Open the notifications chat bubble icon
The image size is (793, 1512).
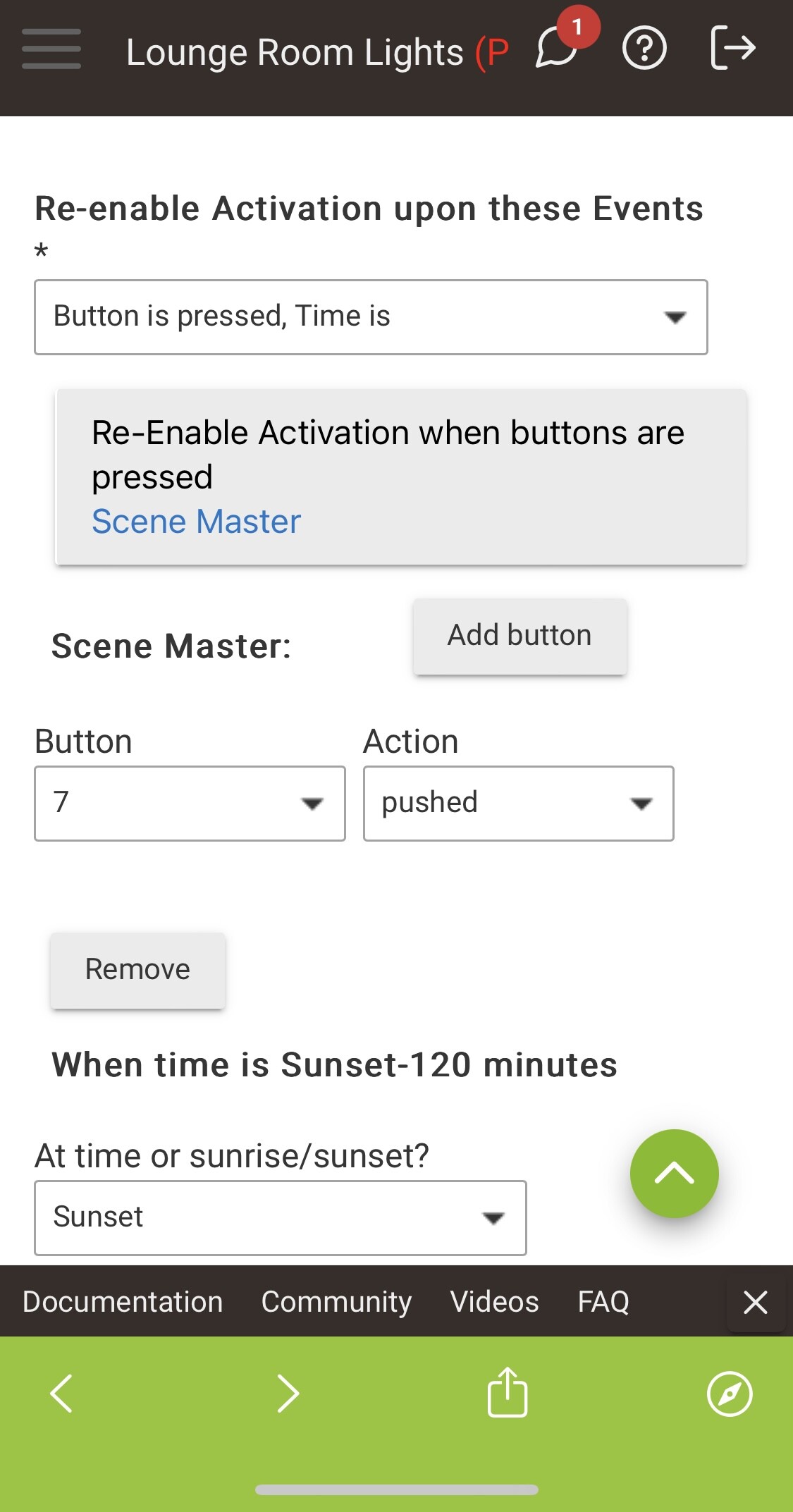[557, 49]
